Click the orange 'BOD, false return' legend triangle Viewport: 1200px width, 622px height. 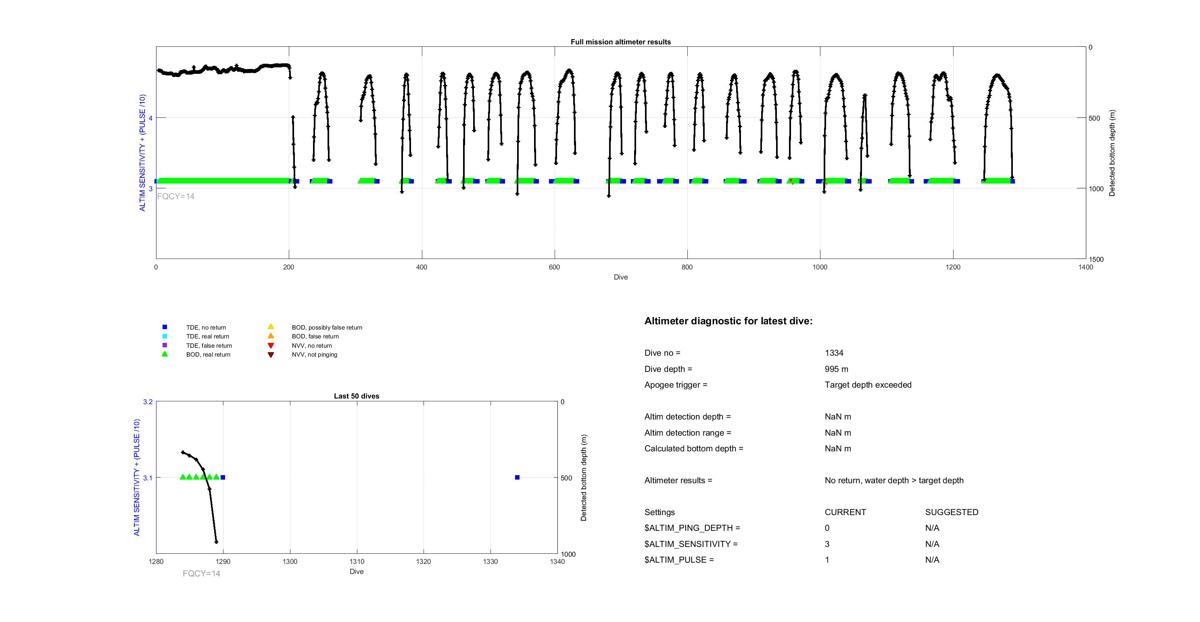(270, 336)
